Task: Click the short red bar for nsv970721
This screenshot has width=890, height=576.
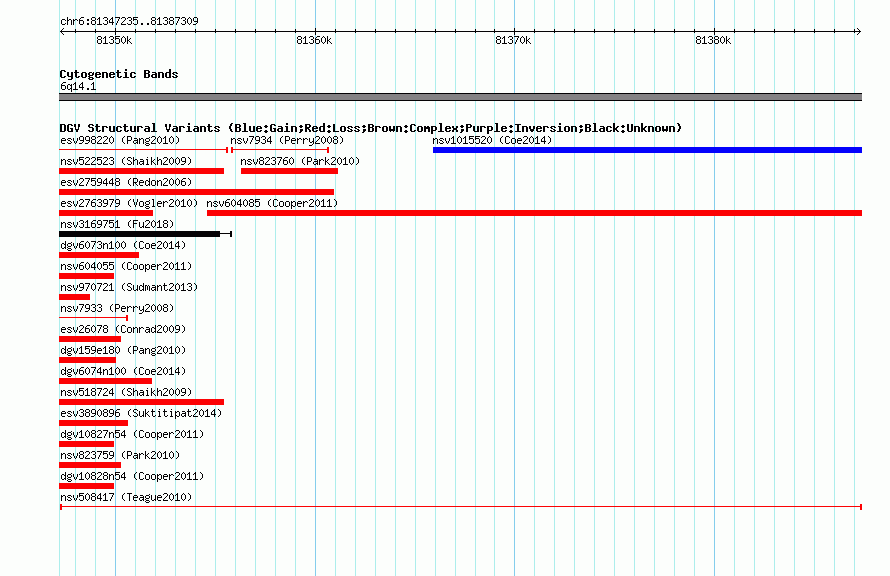Action: (x=74, y=297)
